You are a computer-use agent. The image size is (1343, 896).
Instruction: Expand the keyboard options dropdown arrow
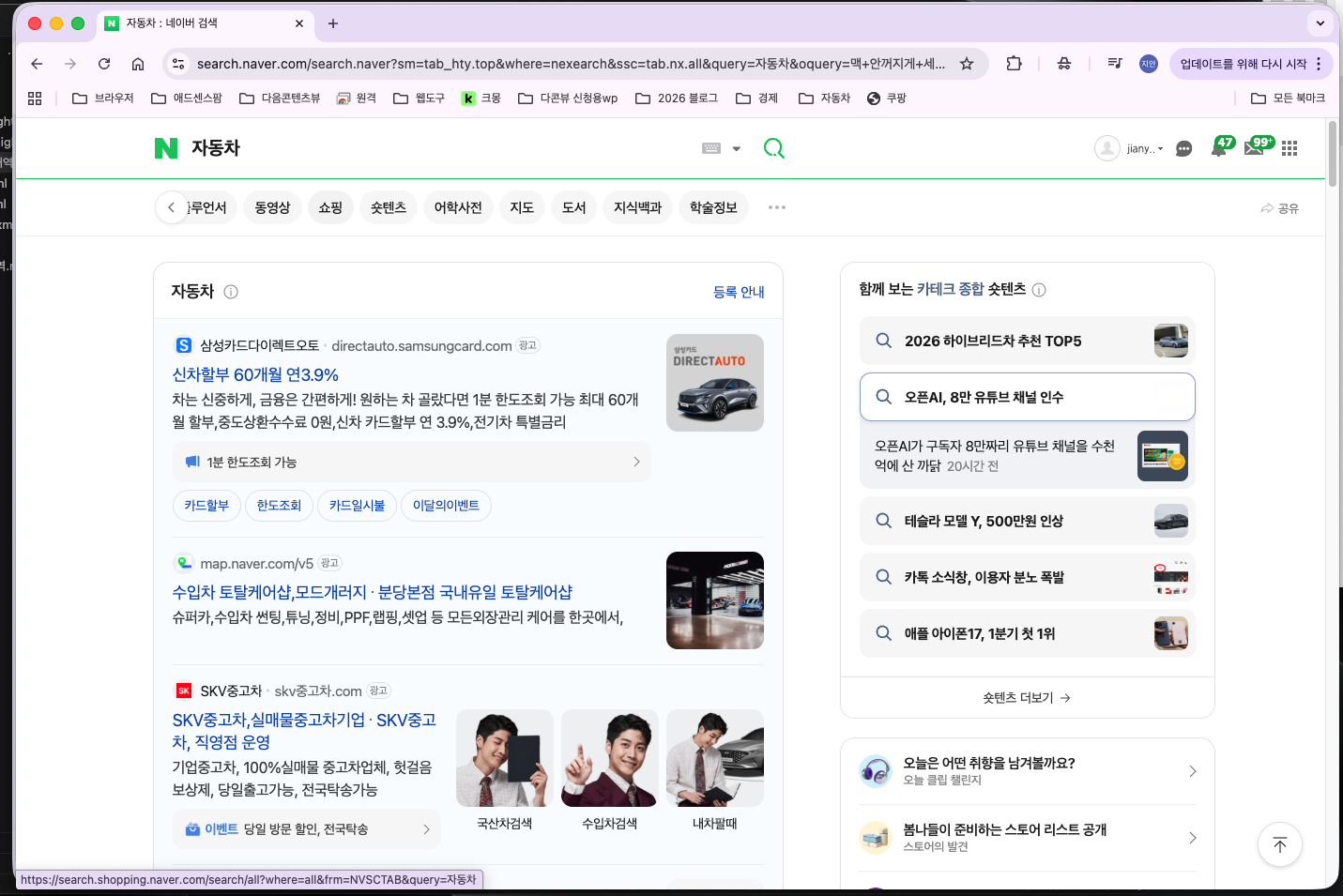(x=737, y=148)
